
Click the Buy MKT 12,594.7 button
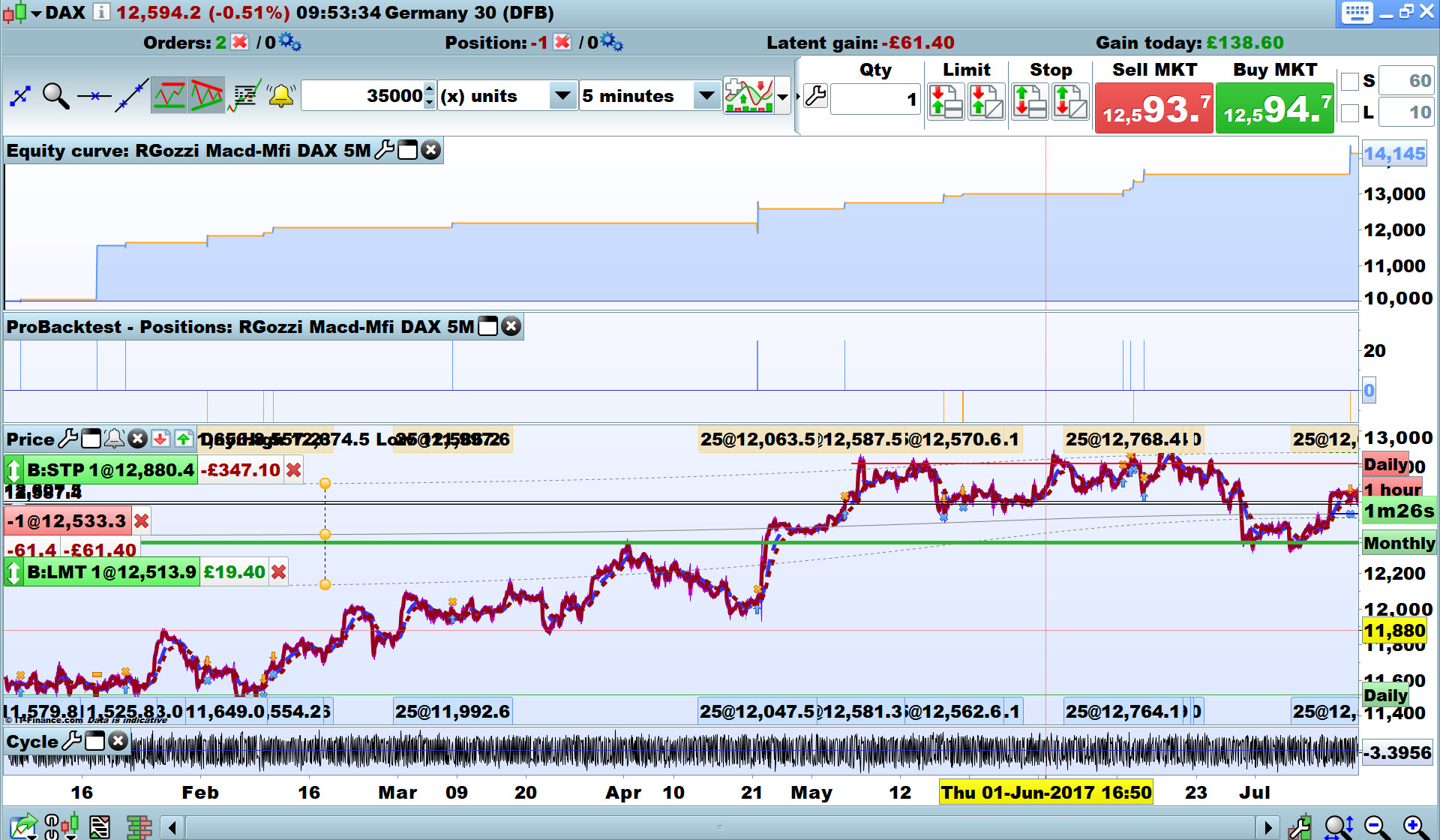1274,109
